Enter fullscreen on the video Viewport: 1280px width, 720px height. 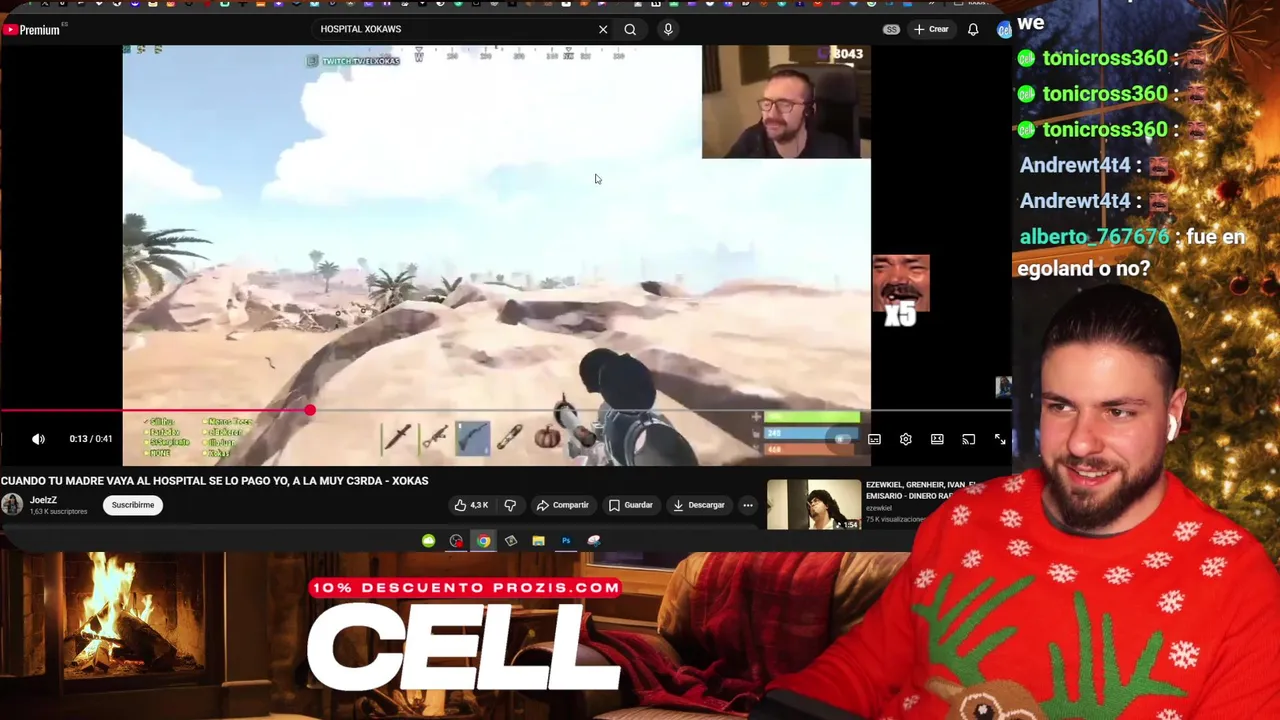[1000, 439]
